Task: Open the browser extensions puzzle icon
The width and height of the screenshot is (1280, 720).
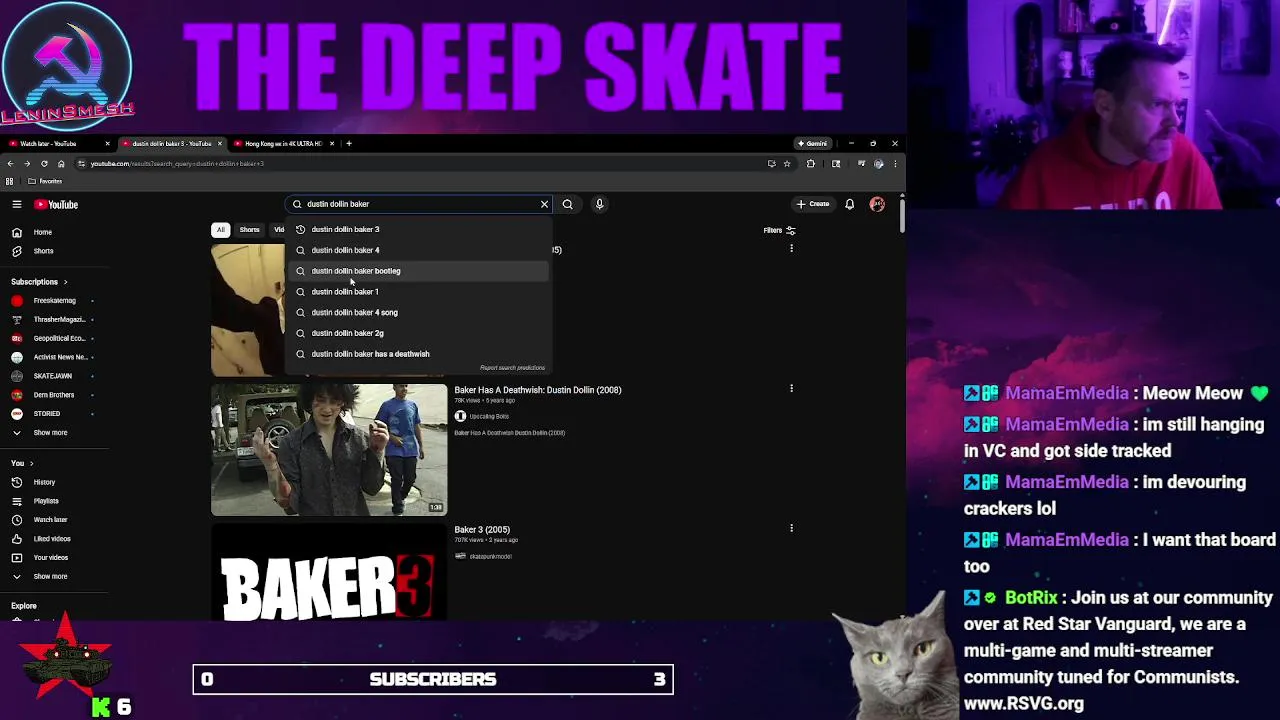Action: 811,164
